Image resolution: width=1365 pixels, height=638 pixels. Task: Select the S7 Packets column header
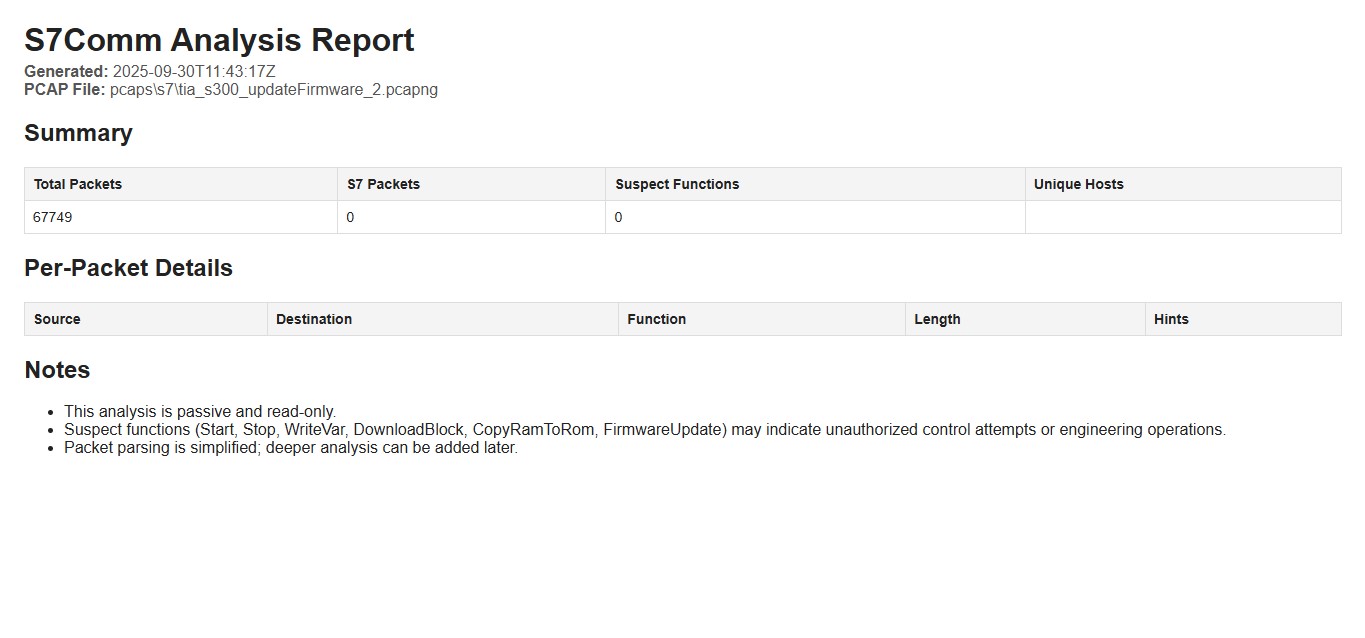[472, 184]
